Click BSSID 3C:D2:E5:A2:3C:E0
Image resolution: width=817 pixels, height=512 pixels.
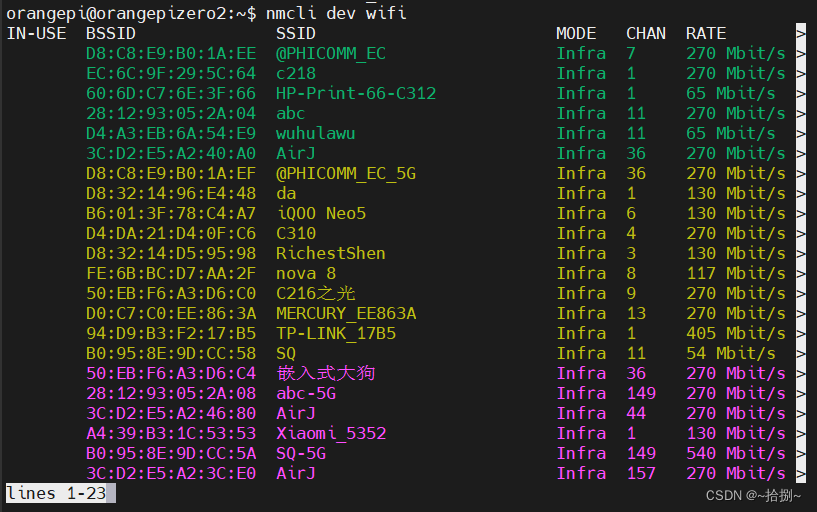(x=171, y=473)
